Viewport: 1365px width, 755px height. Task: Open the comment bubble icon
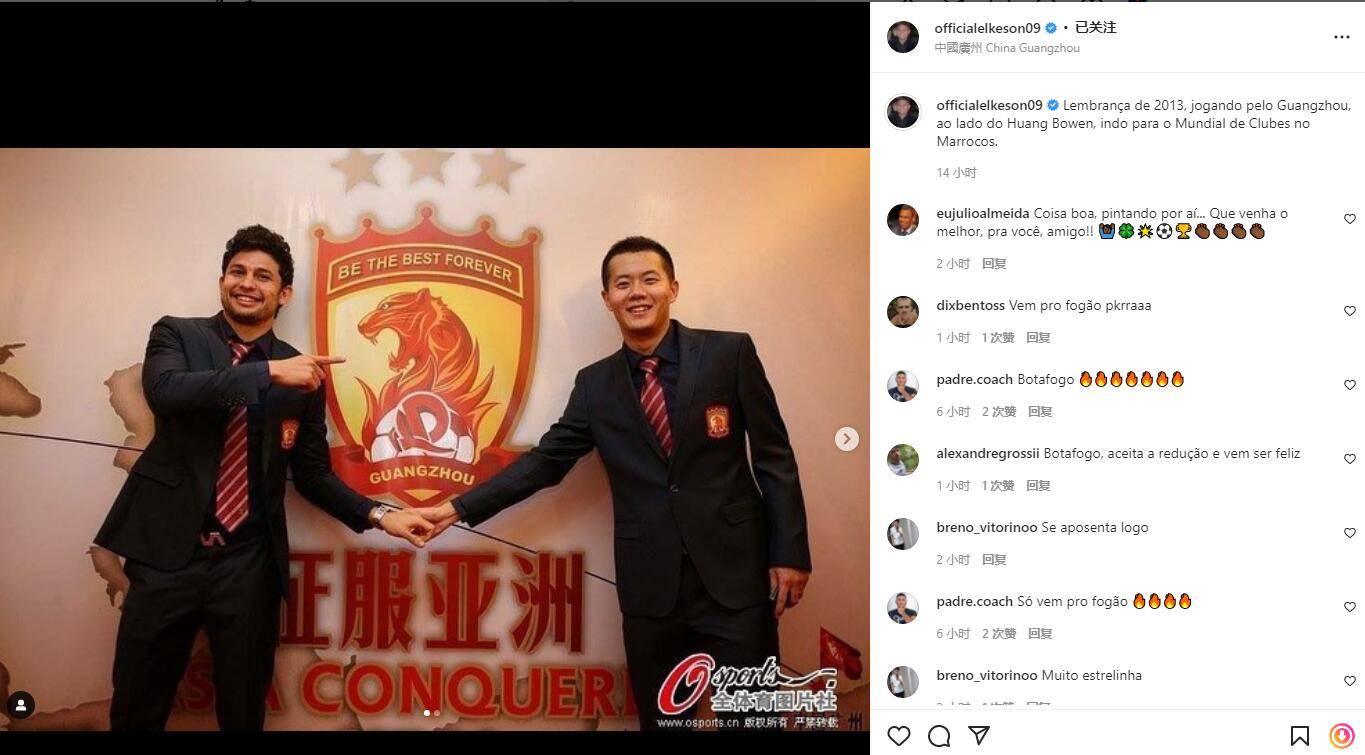point(939,736)
